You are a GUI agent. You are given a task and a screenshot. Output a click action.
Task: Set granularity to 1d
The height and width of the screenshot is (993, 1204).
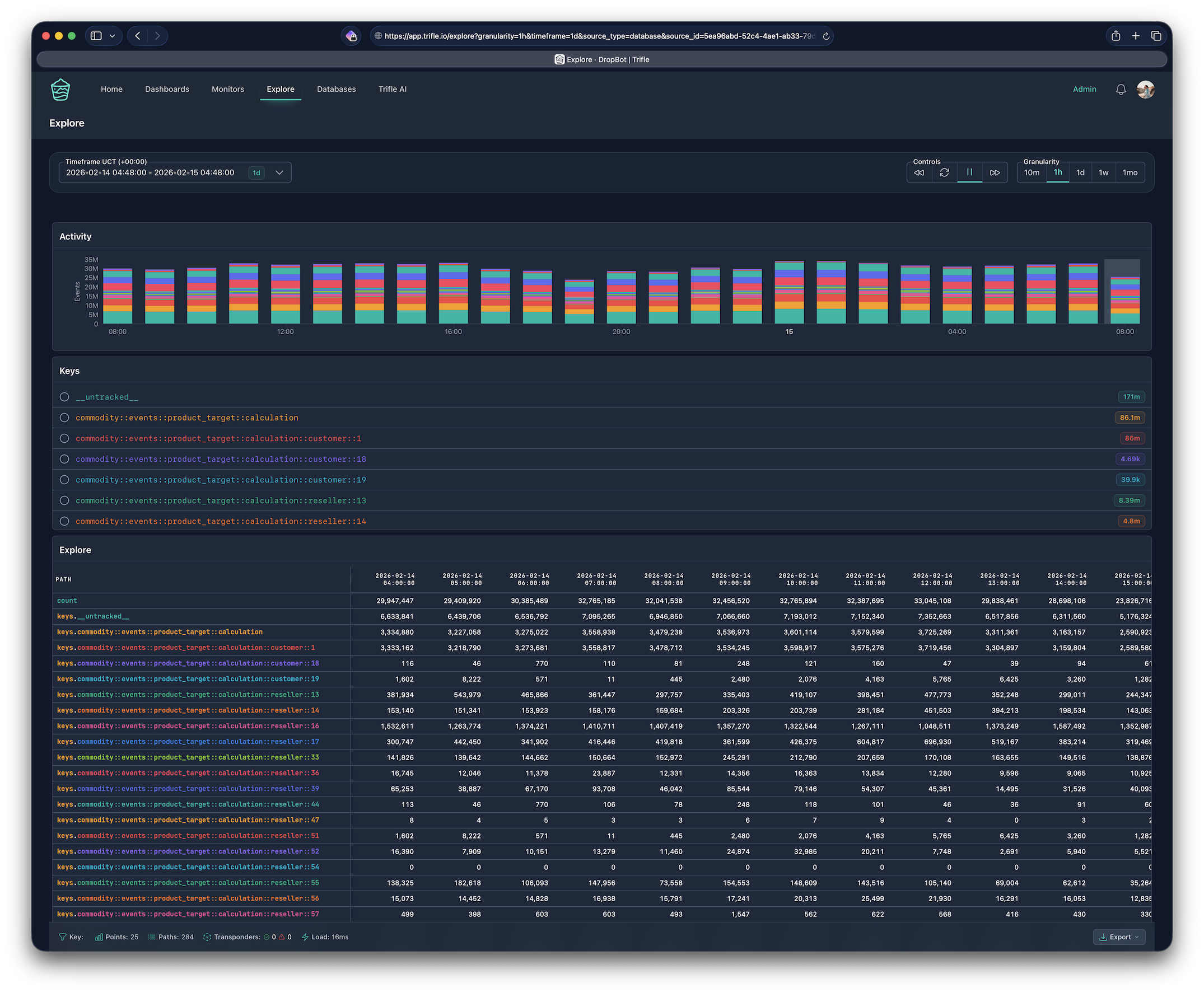(x=1080, y=173)
